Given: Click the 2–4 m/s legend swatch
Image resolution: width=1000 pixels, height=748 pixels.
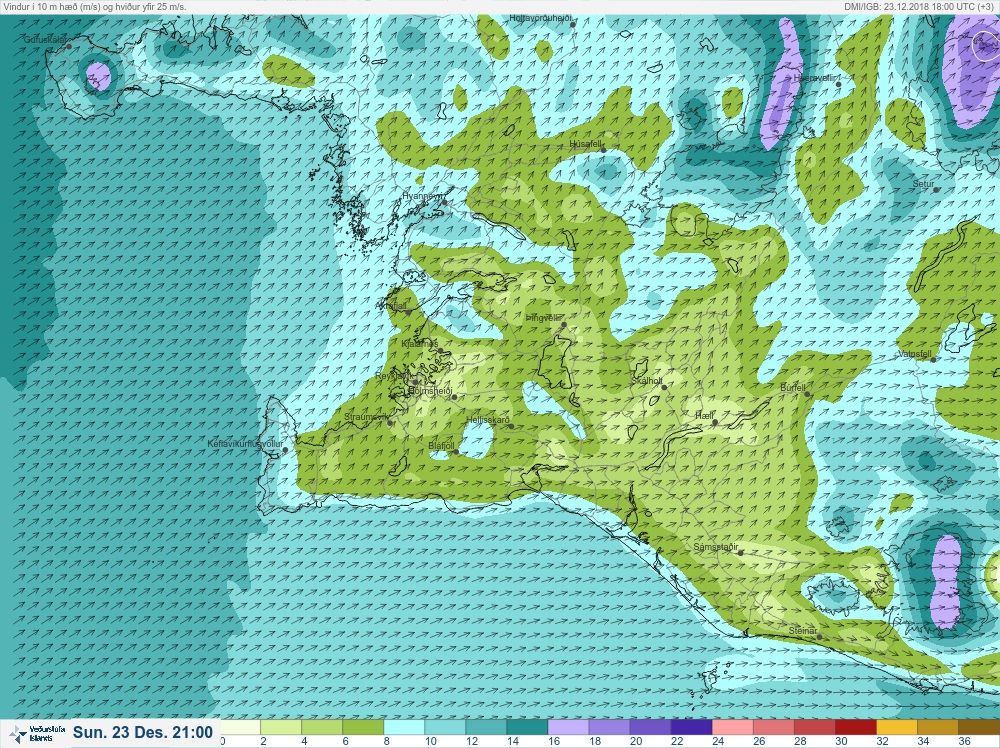Looking at the screenshot, I should pyautogui.click(x=281, y=728).
